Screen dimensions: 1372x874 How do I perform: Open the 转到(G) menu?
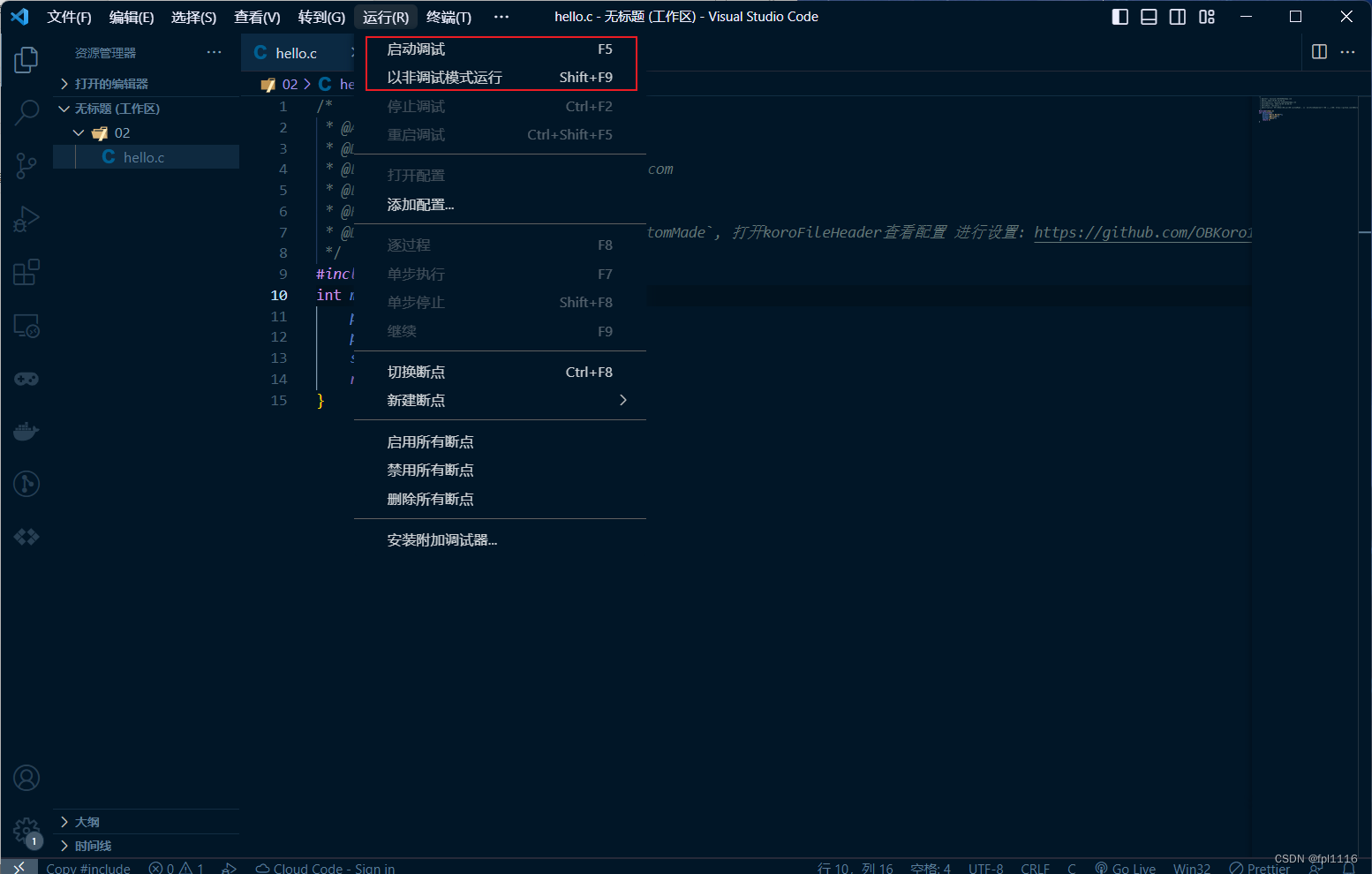tap(321, 17)
